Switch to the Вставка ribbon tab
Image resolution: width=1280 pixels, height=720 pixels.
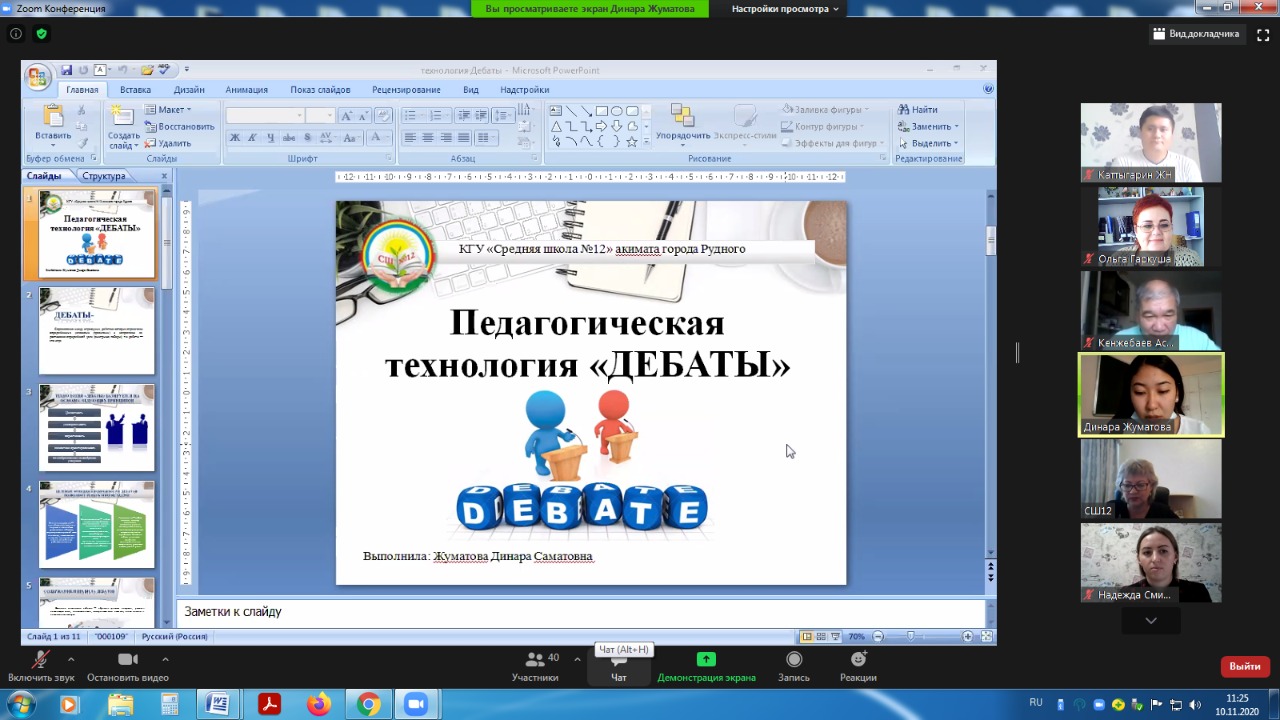135,90
